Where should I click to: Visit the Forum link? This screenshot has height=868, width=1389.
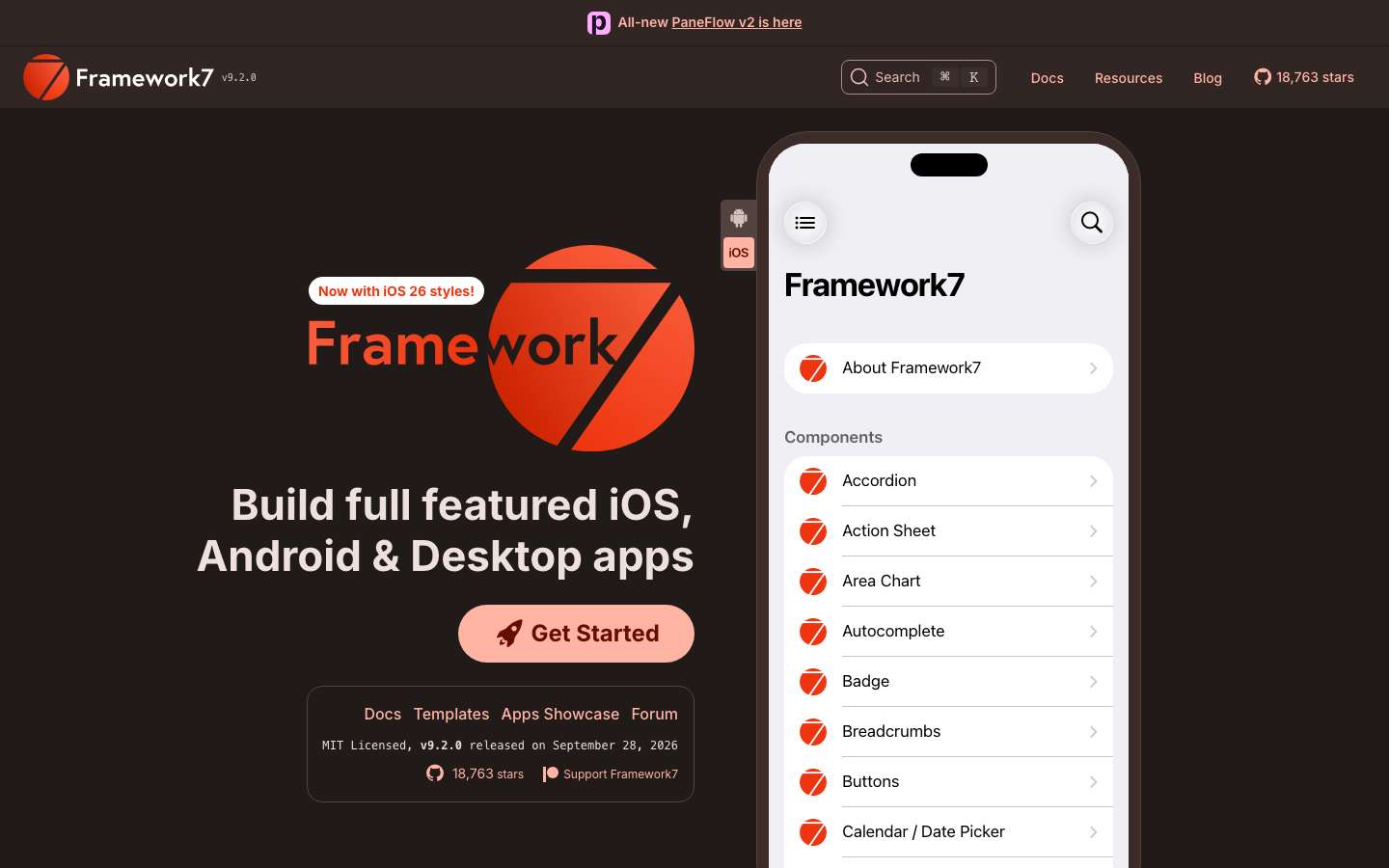coord(655,714)
